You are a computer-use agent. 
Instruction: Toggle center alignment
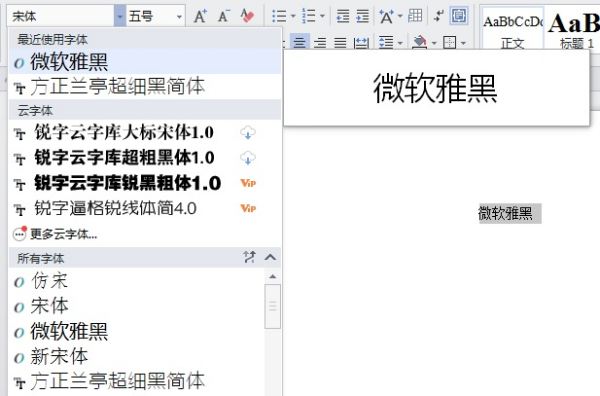(x=300, y=42)
